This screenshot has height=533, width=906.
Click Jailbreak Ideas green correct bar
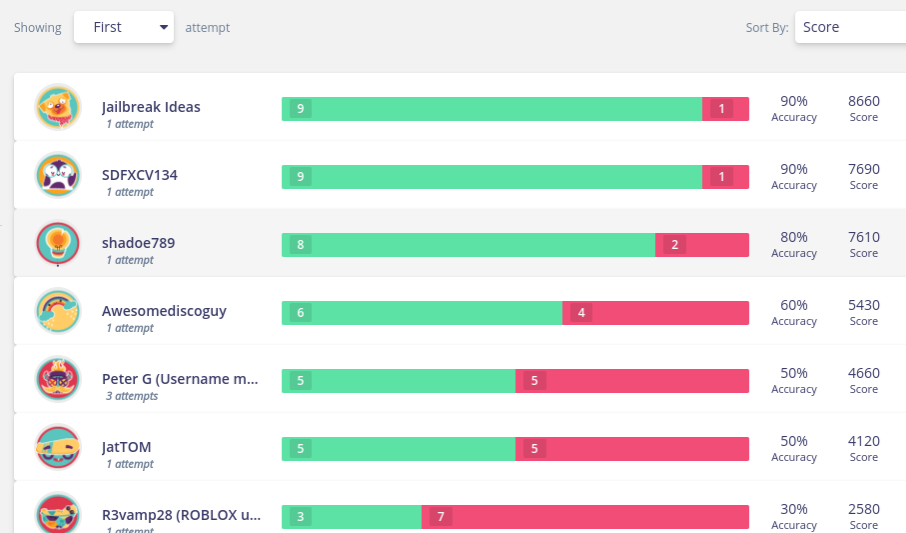[500, 109]
